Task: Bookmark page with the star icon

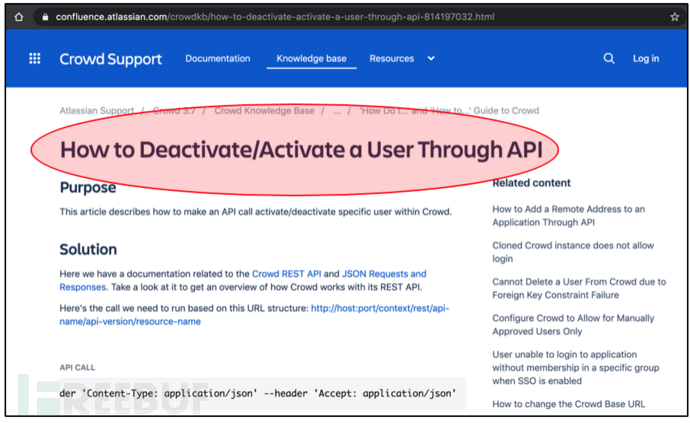Action: (675, 17)
